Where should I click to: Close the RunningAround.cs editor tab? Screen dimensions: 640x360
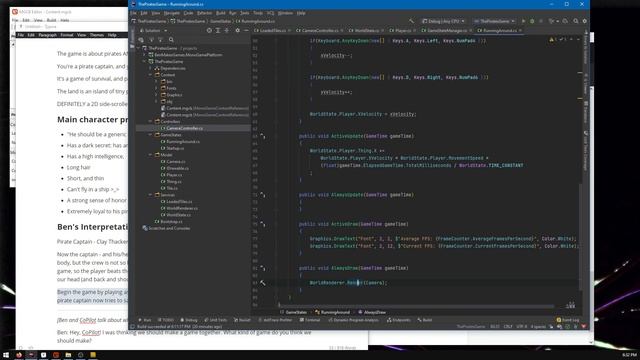[520, 31]
